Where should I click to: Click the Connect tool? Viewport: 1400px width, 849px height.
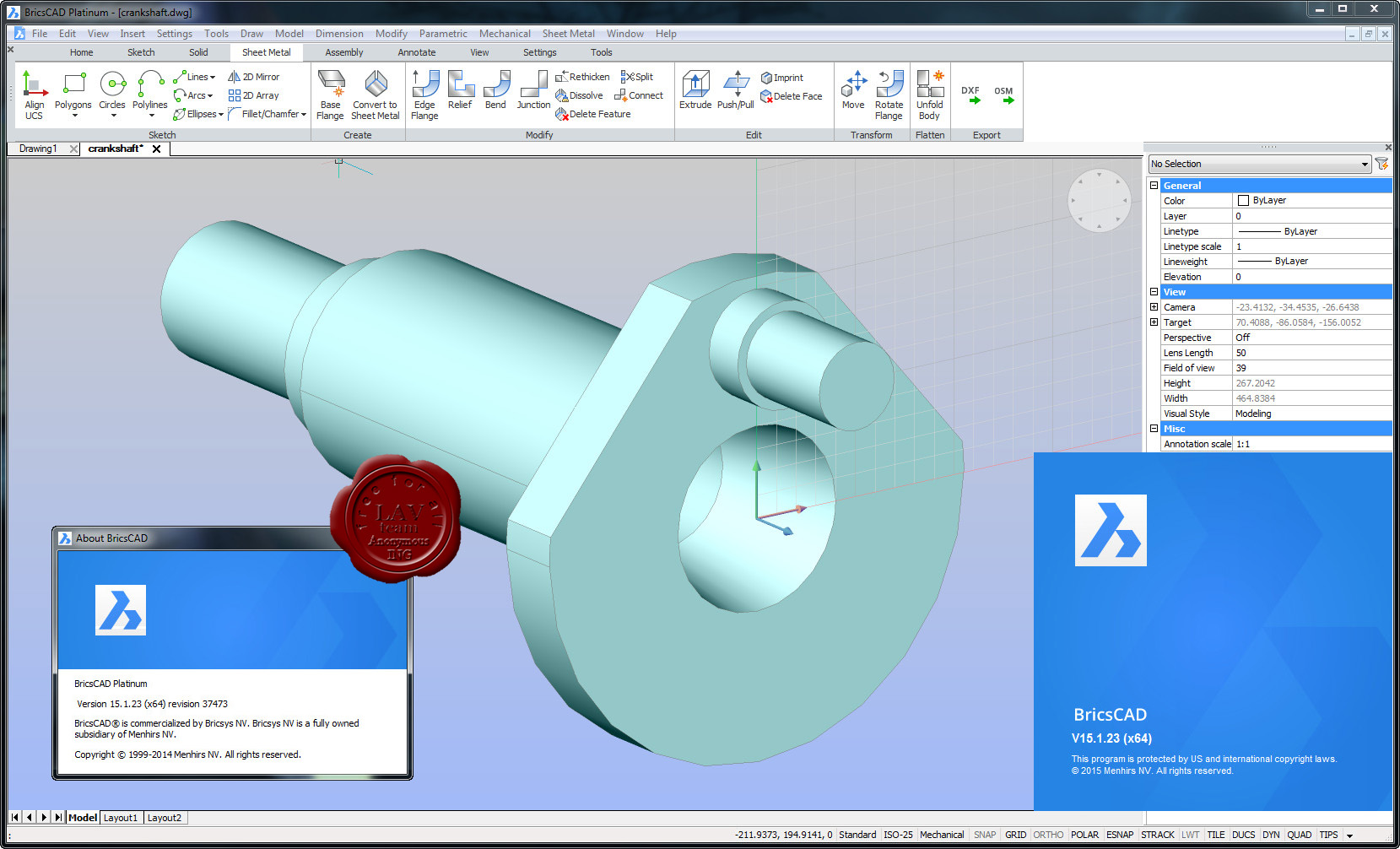639,95
